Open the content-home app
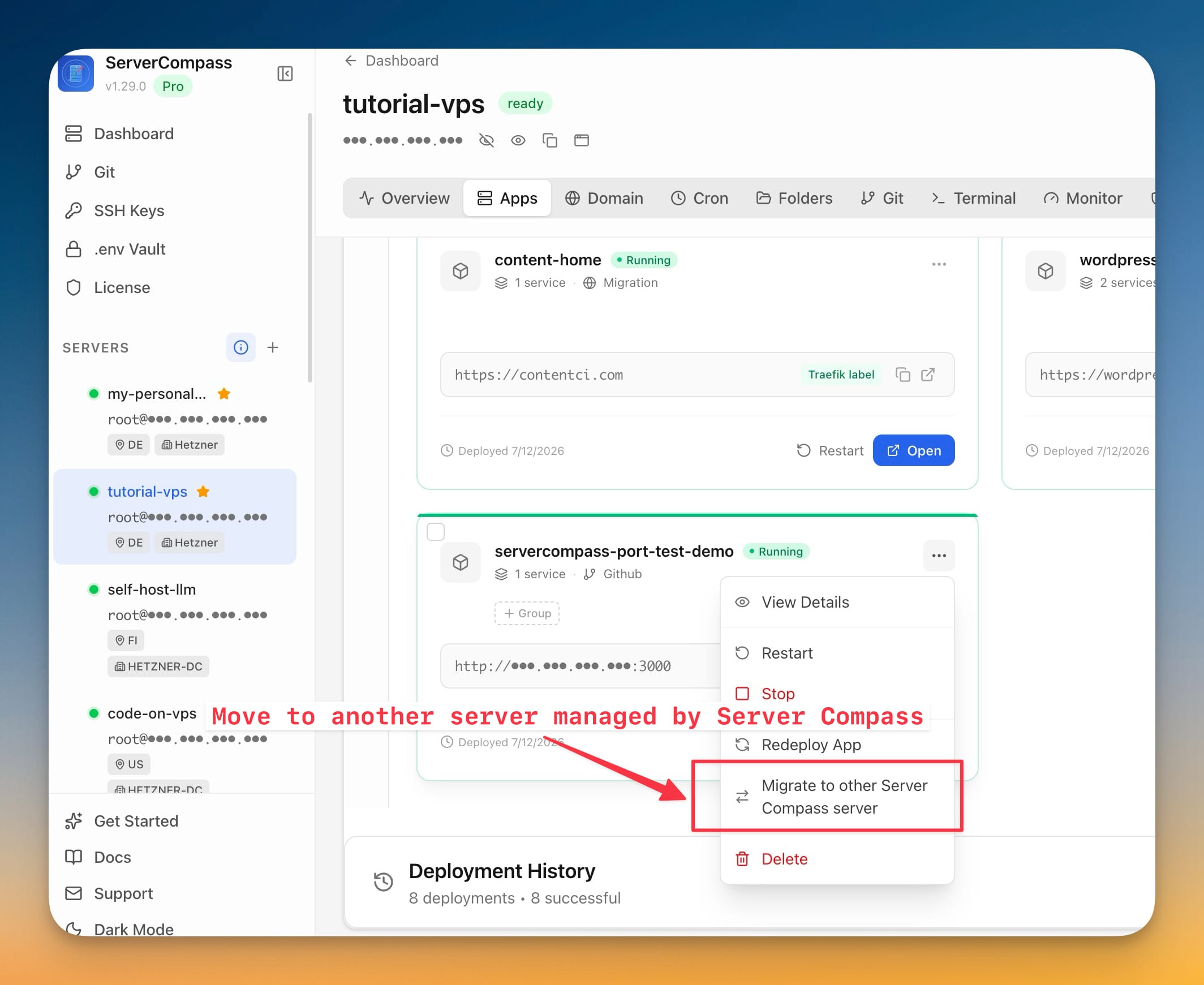This screenshot has width=1204, height=985. pos(914,451)
